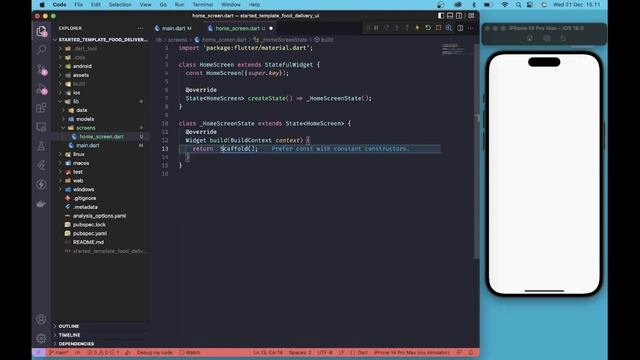Take a Simulator screenshot
Viewport: 640px width, 360px height.
coord(547,38)
